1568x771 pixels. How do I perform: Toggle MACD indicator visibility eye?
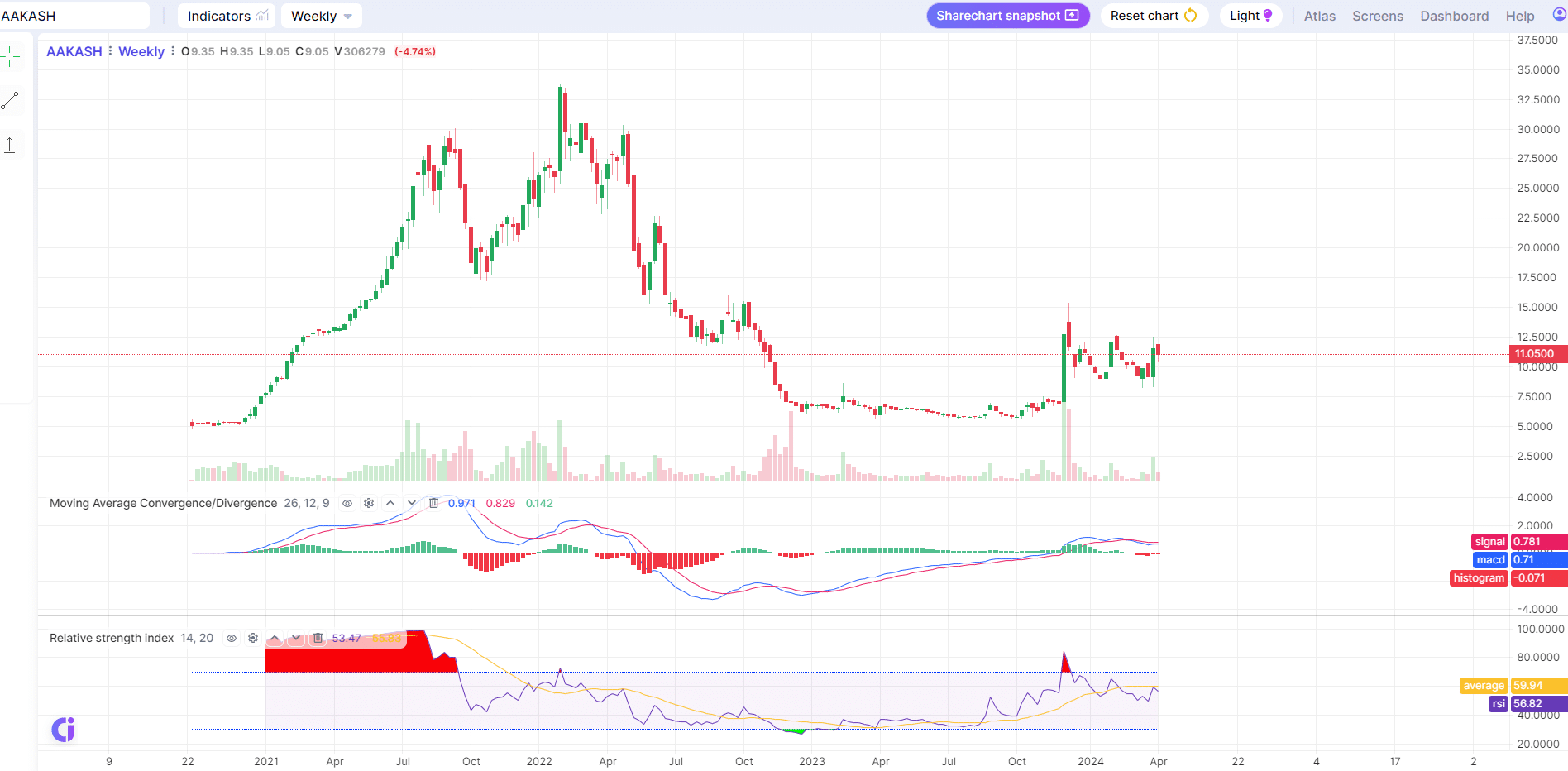click(347, 503)
